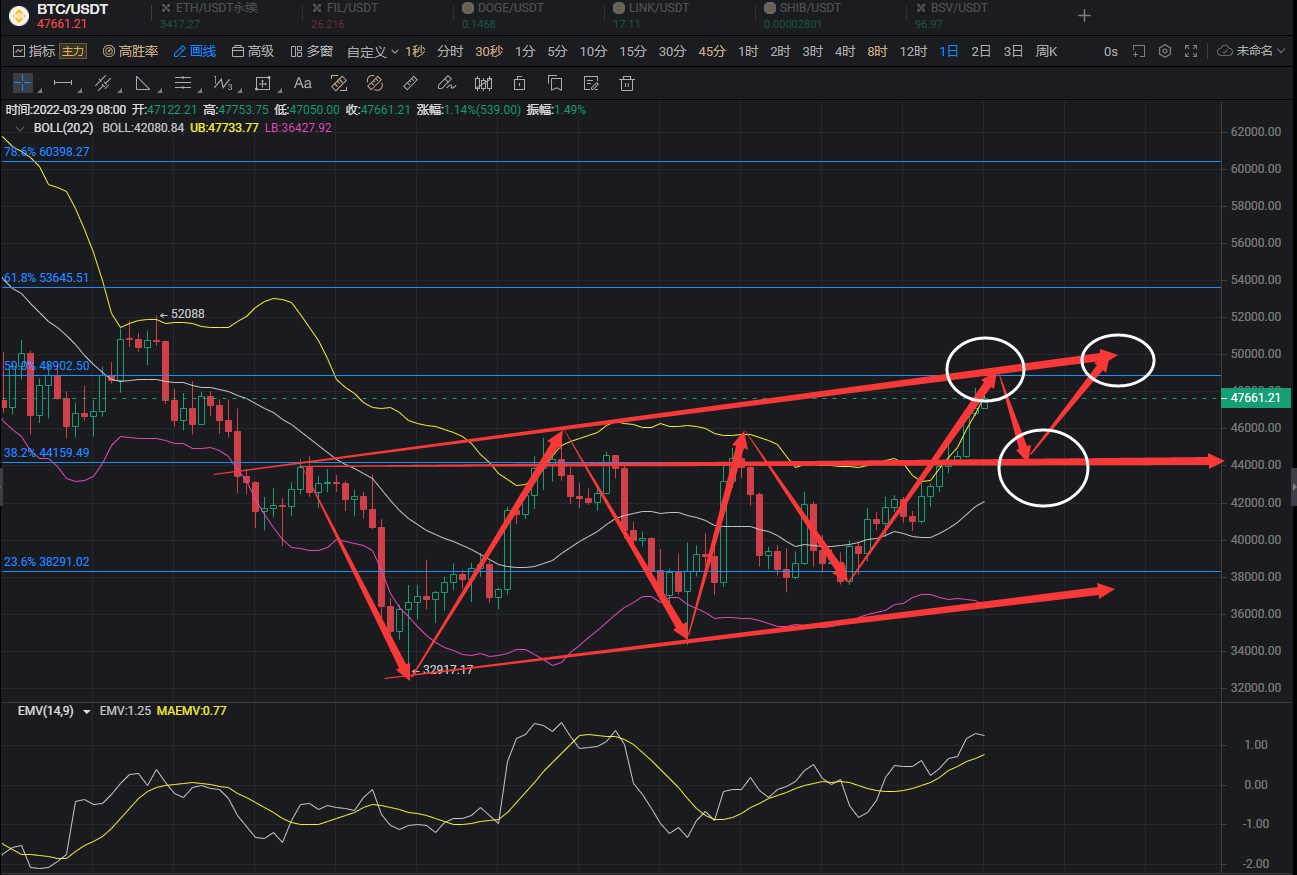
Task: Open chart settings hexagon gear icon
Action: click(x=1164, y=51)
